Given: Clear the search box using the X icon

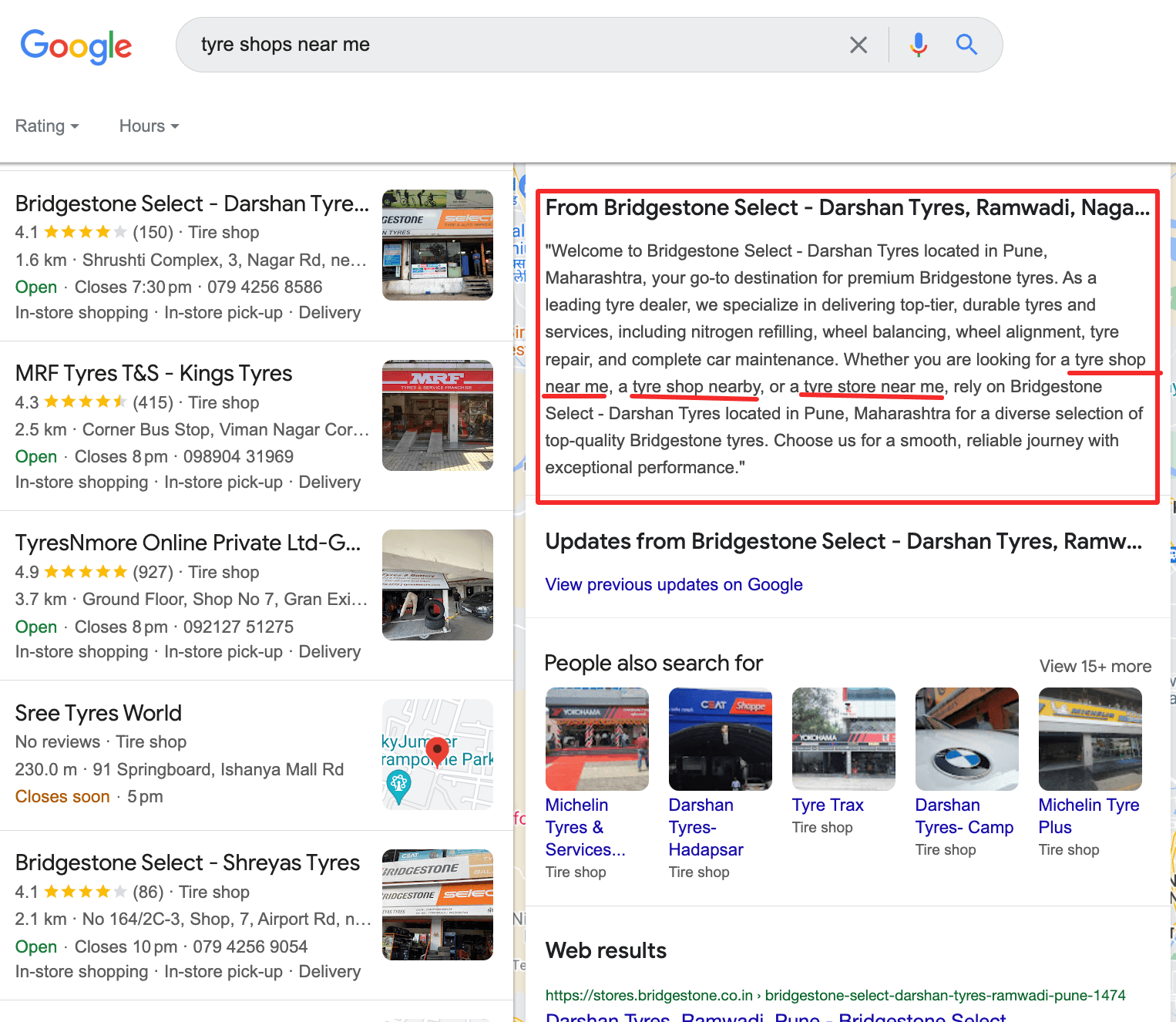Looking at the screenshot, I should (858, 44).
